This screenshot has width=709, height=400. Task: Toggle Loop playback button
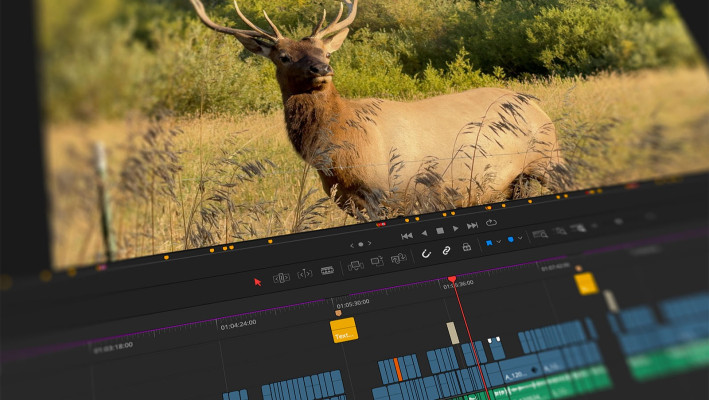[x=492, y=222]
